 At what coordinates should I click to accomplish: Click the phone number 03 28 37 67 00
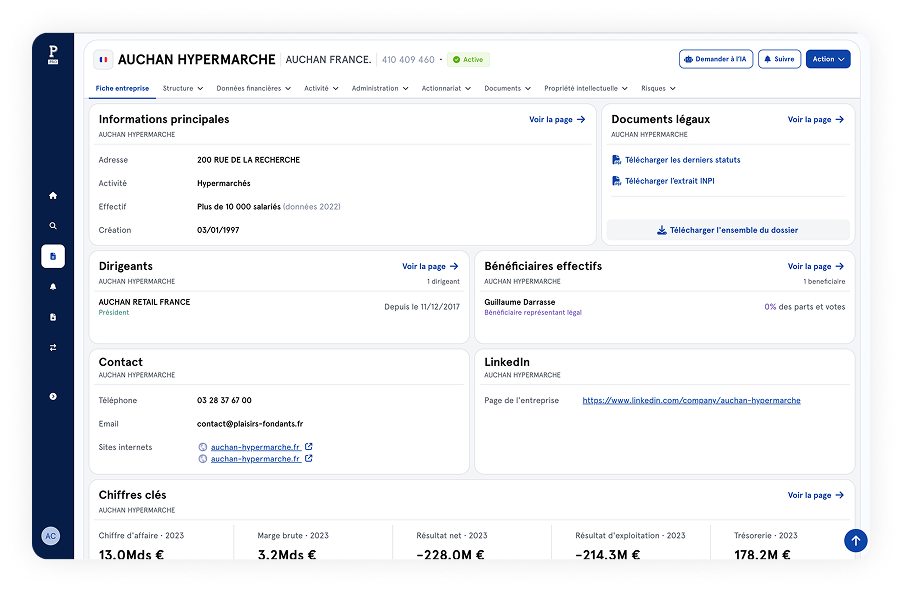click(x=224, y=400)
